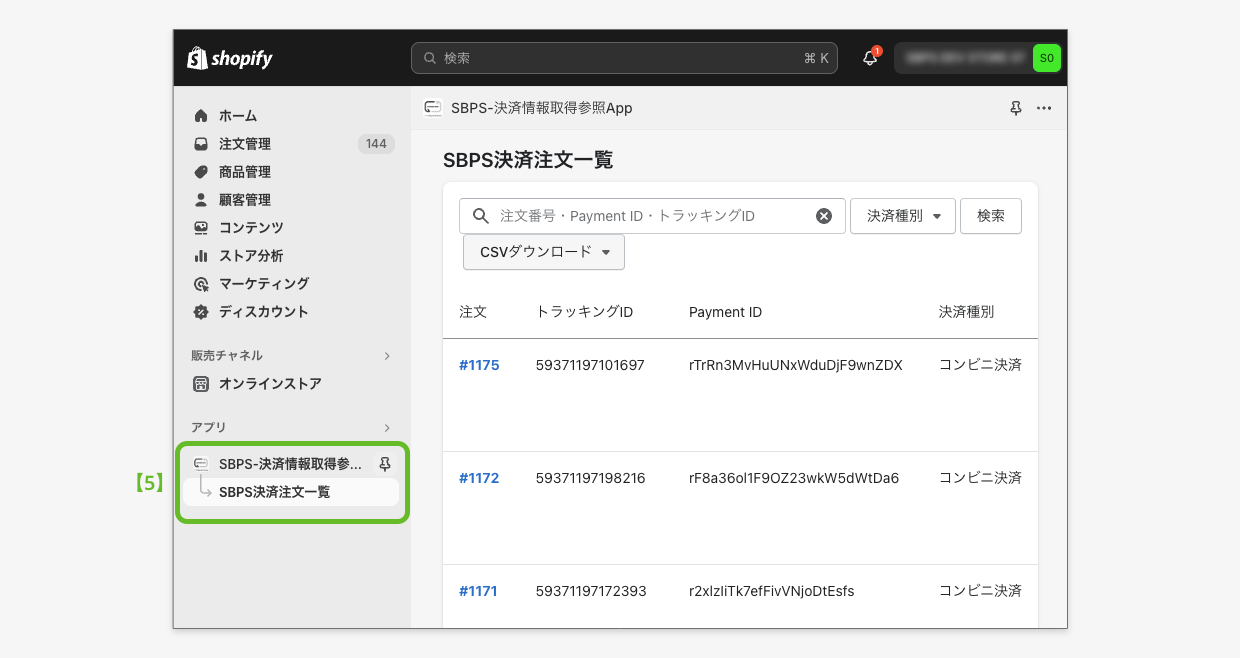
Task: Open the CSVダウンロード dropdown
Action: pyautogui.click(x=544, y=252)
